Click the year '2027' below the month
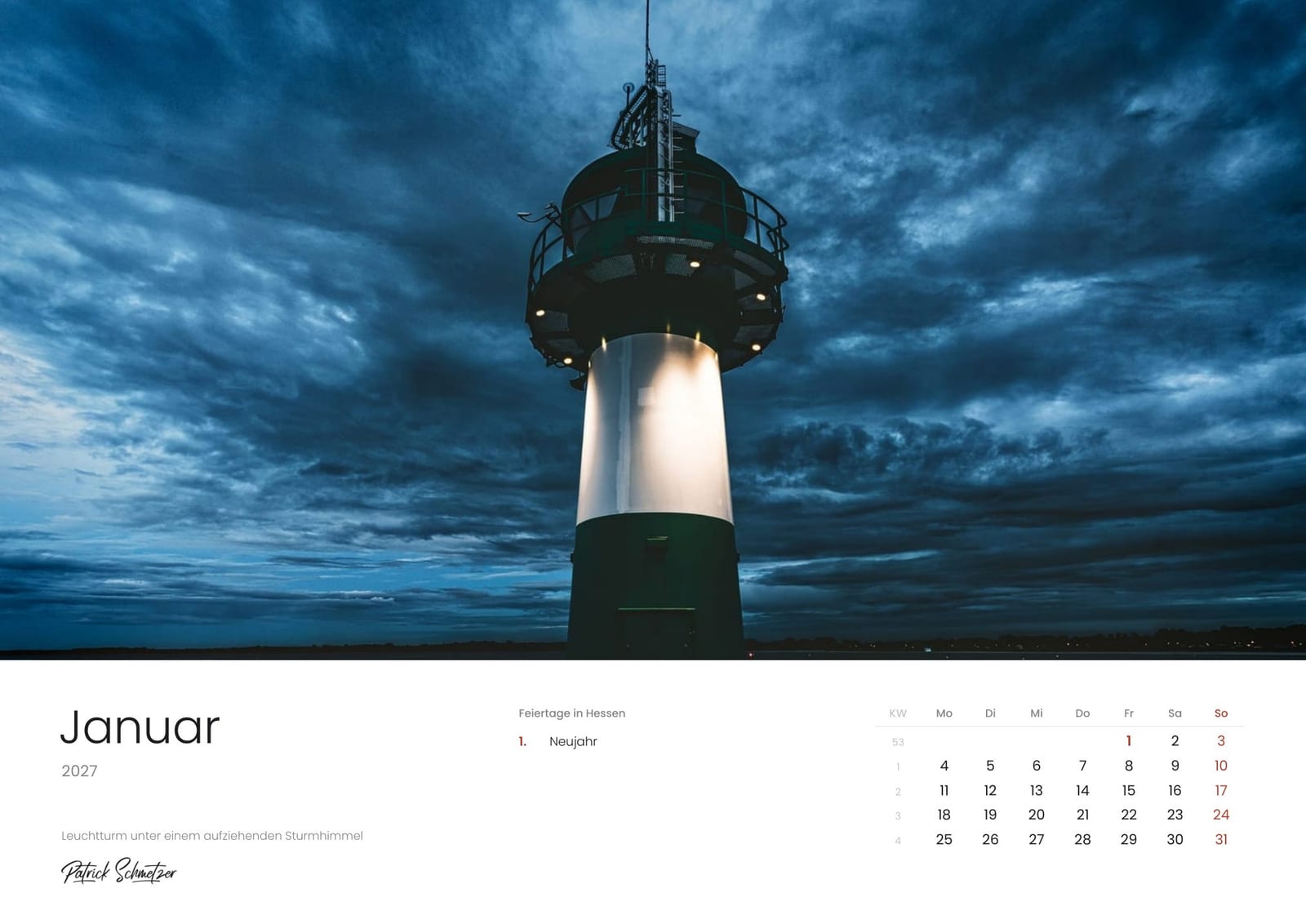 [79, 771]
